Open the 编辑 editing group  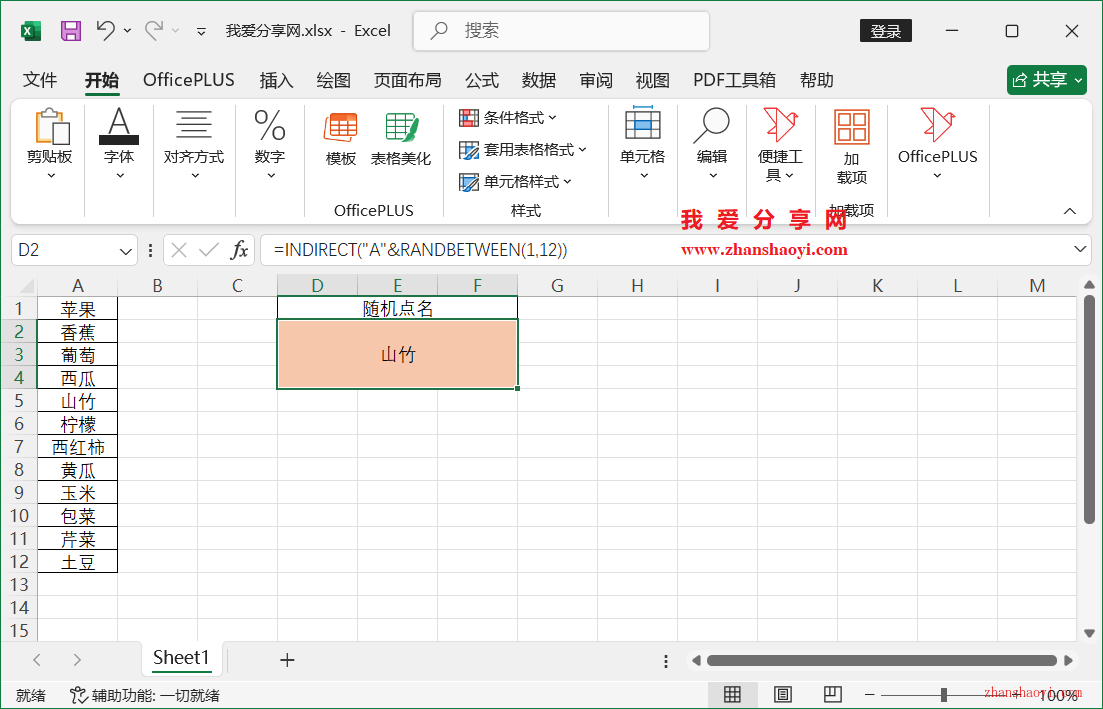pos(712,144)
